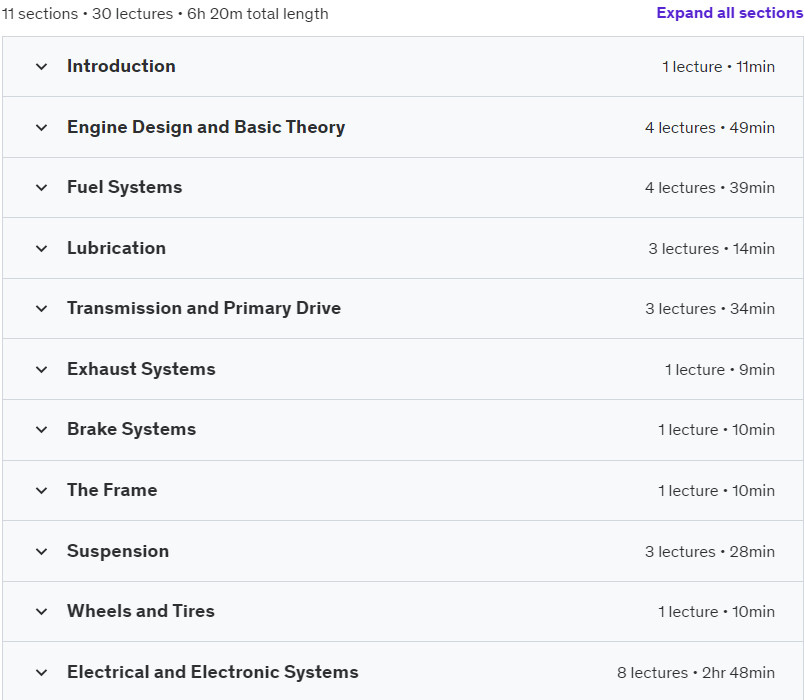Expand Engine Design and Basic Theory chevron
The width and height of the screenshot is (804, 700).
[x=42, y=127]
